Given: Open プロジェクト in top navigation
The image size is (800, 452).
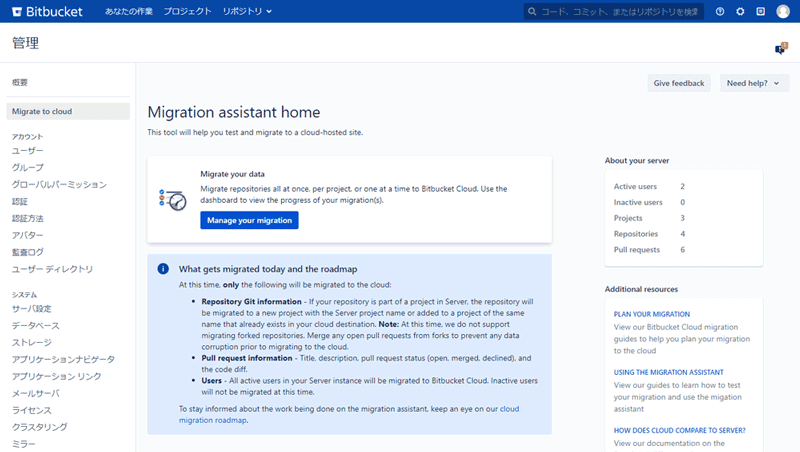Looking at the screenshot, I should pos(187,11).
